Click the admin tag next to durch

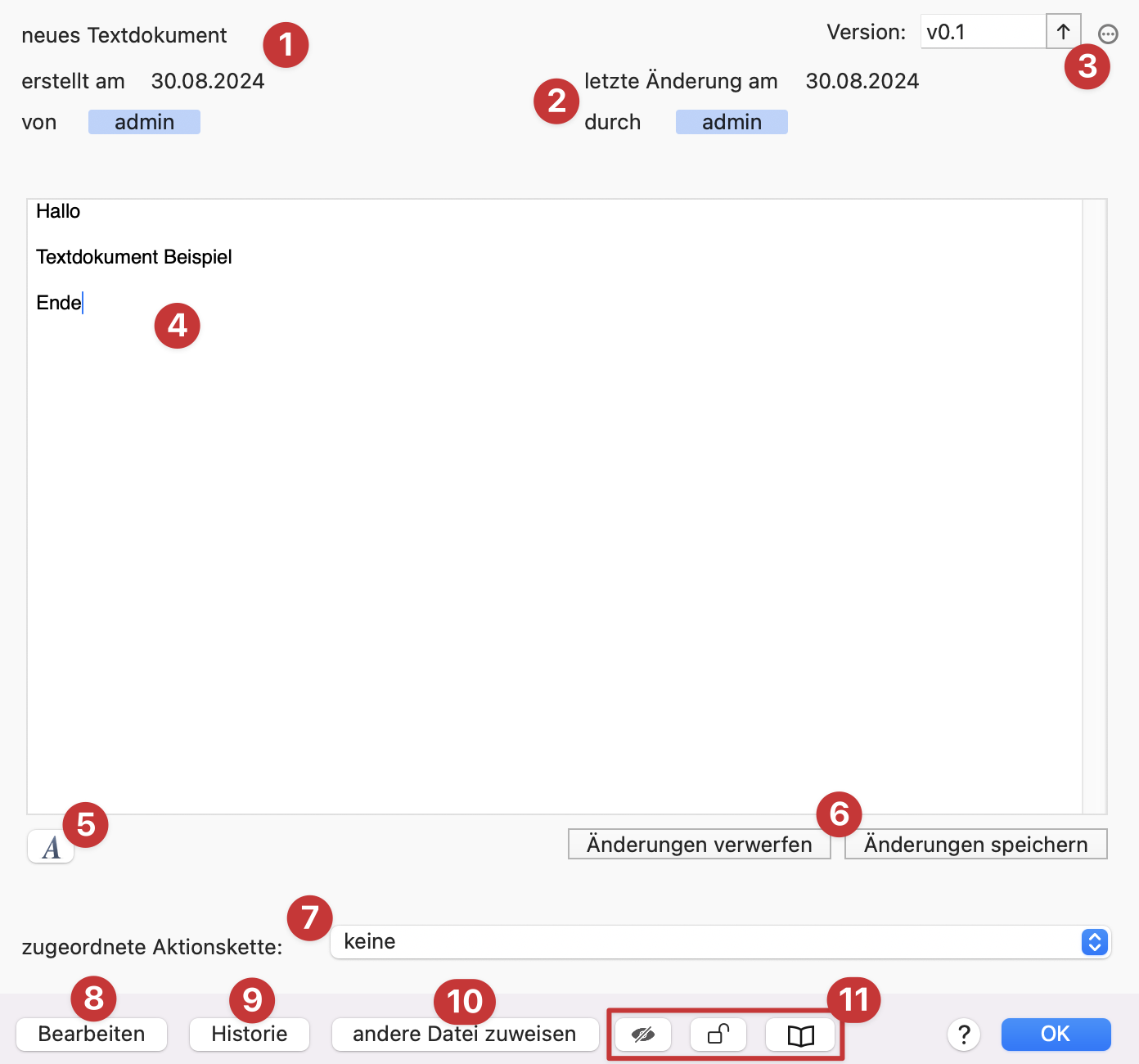pos(732,122)
